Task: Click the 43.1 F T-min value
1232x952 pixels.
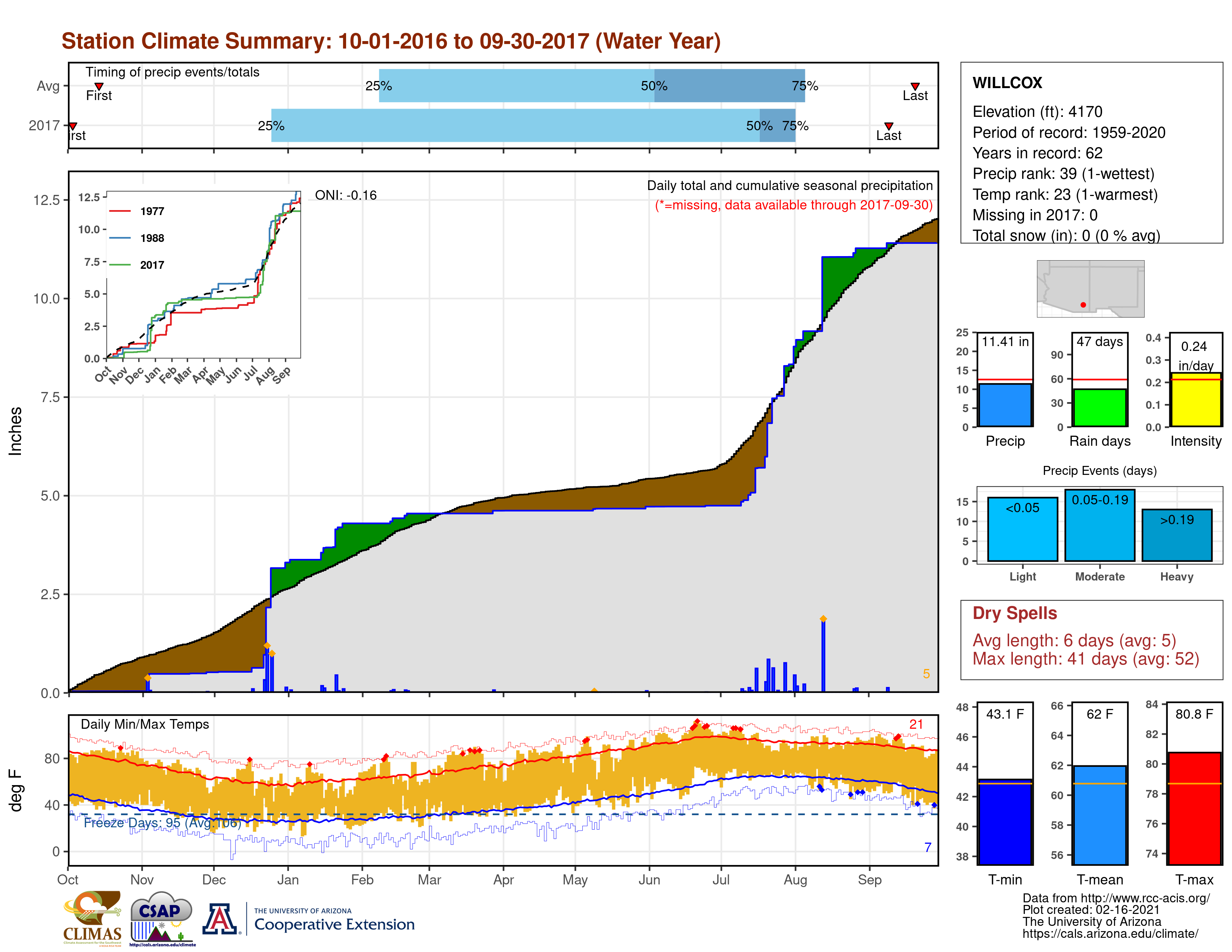Action: coord(1005,714)
